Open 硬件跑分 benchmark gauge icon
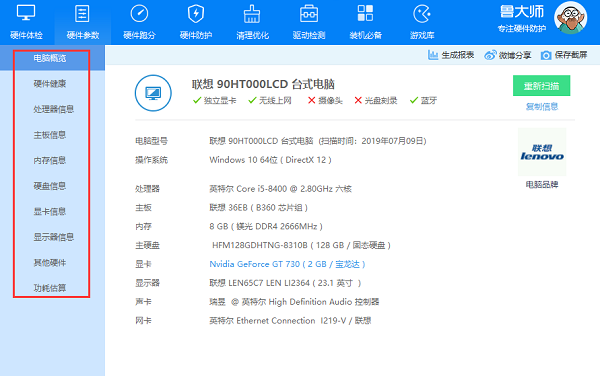Screen dimensions: 600x376 point(139,13)
